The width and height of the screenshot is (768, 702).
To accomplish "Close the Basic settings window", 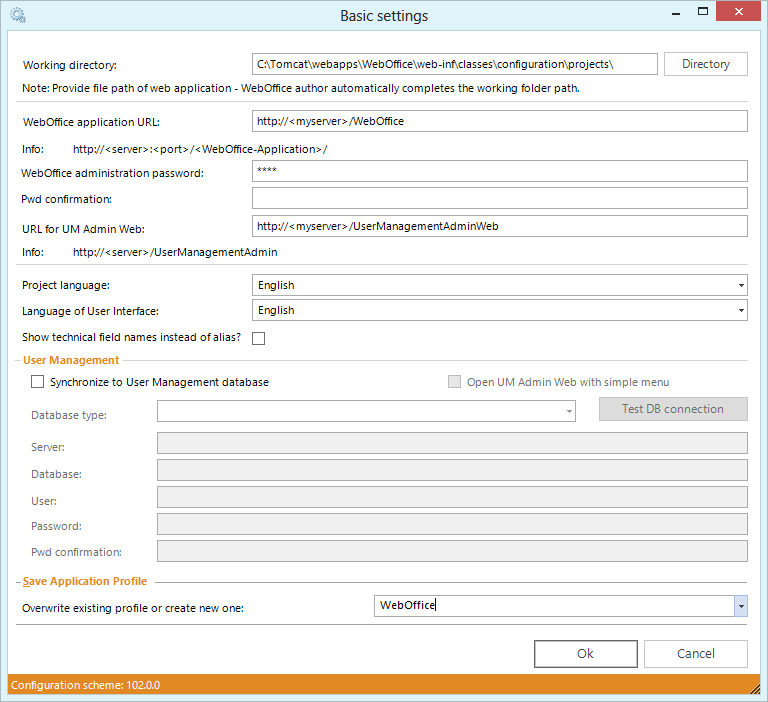I will [739, 11].
